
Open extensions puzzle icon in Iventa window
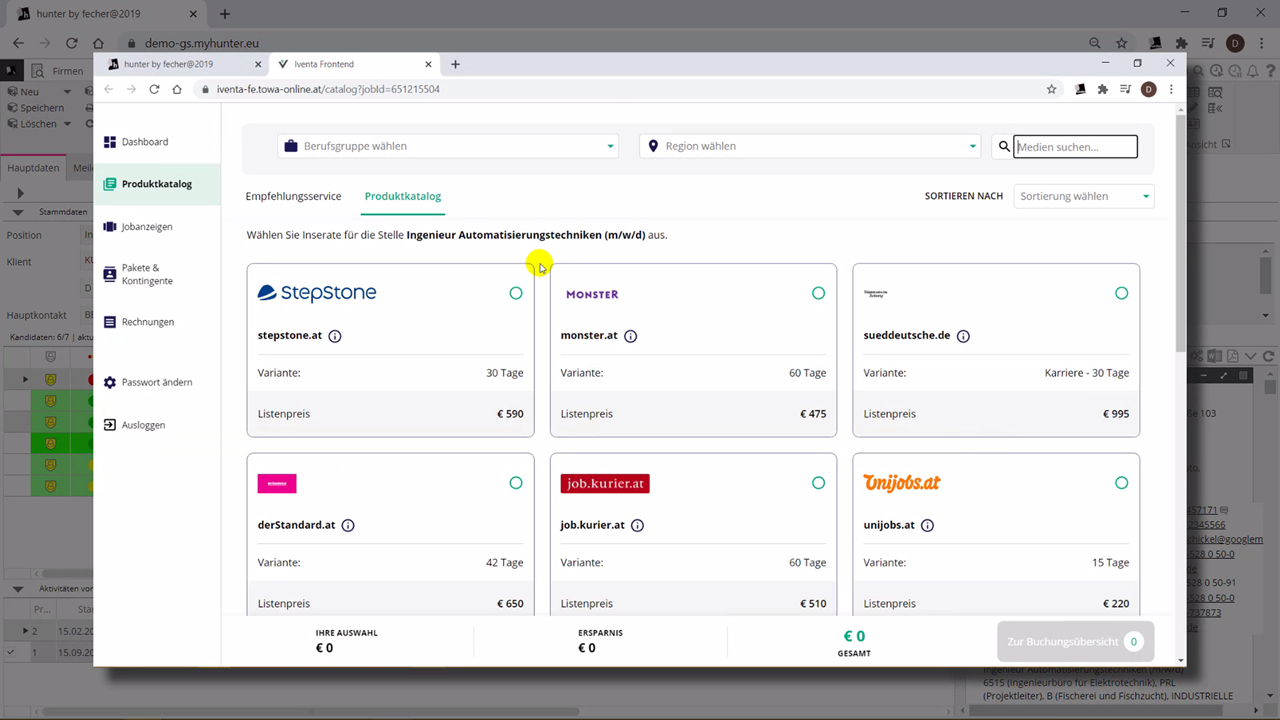(x=1103, y=89)
